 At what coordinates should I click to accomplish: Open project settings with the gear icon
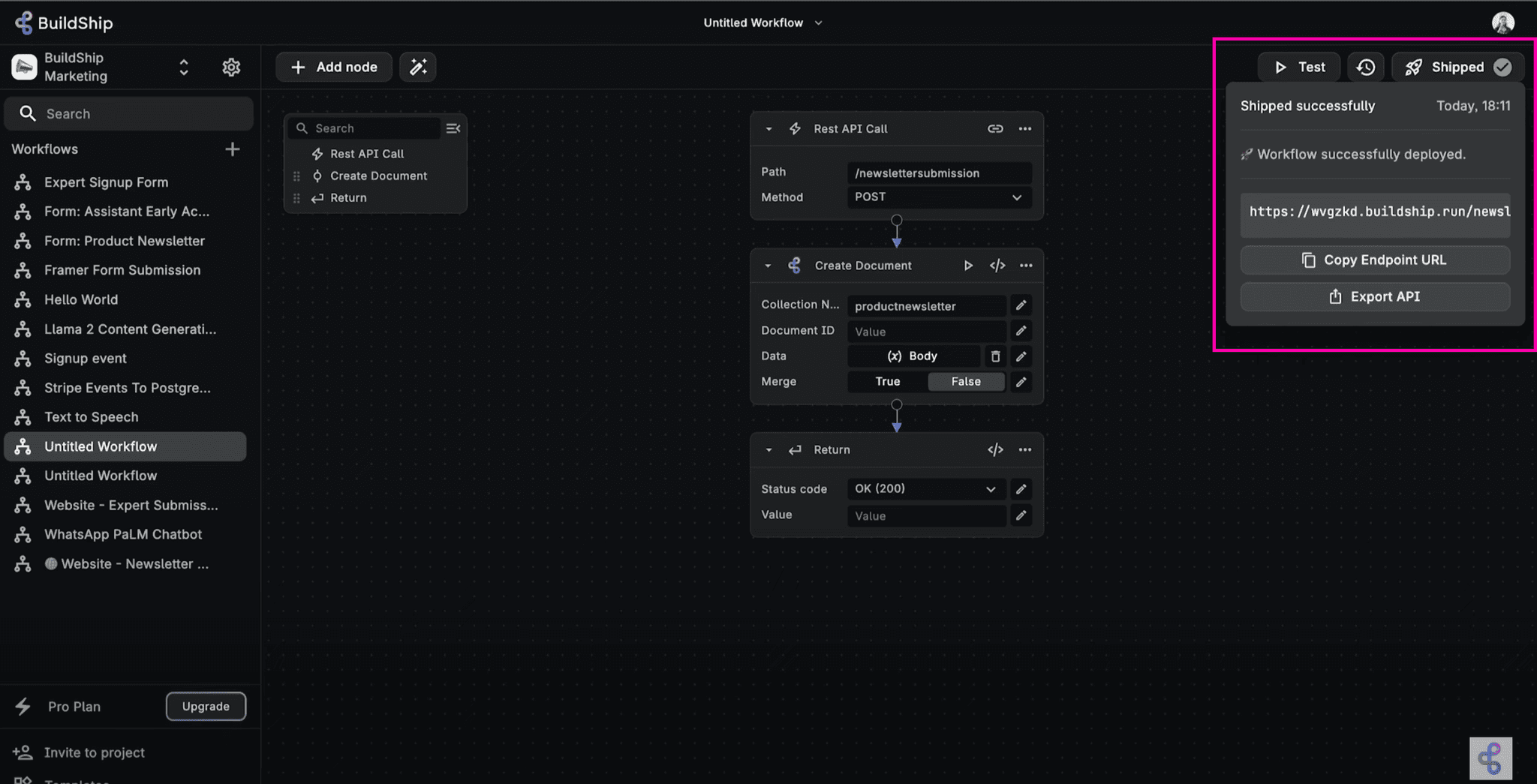[x=231, y=67]
